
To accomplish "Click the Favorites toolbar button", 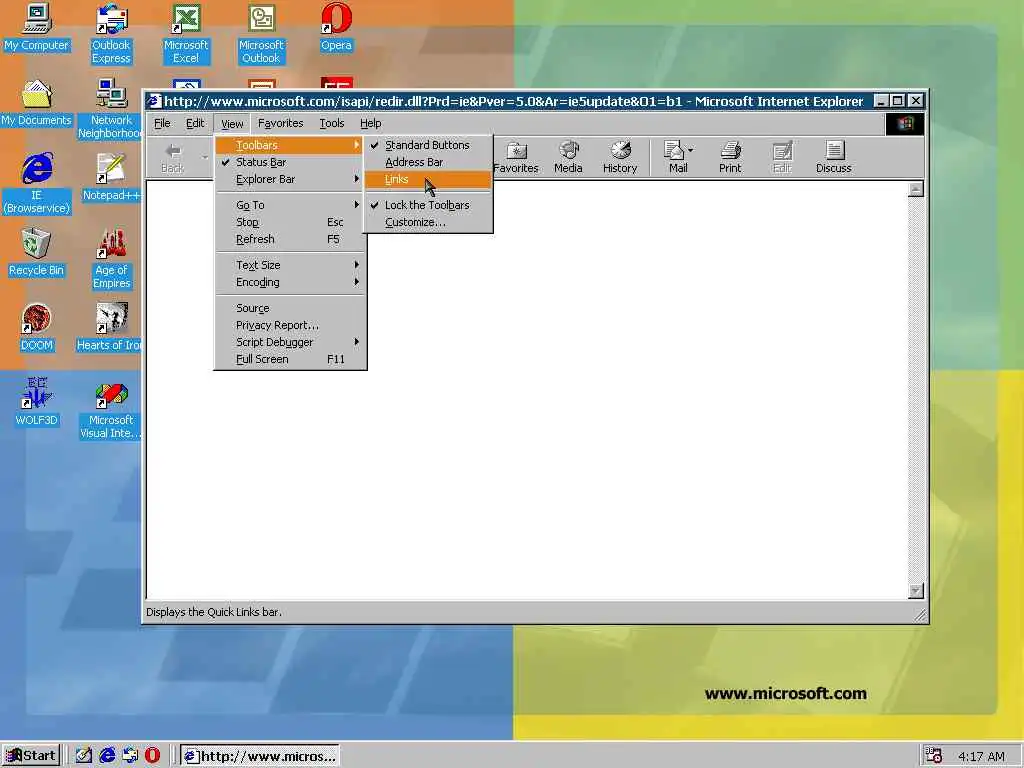I will [516, 157].
